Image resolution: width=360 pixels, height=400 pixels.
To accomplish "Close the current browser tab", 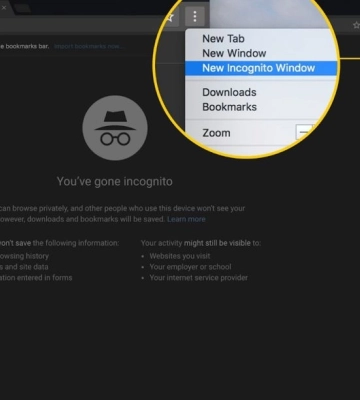I will [x=4, y=7].
